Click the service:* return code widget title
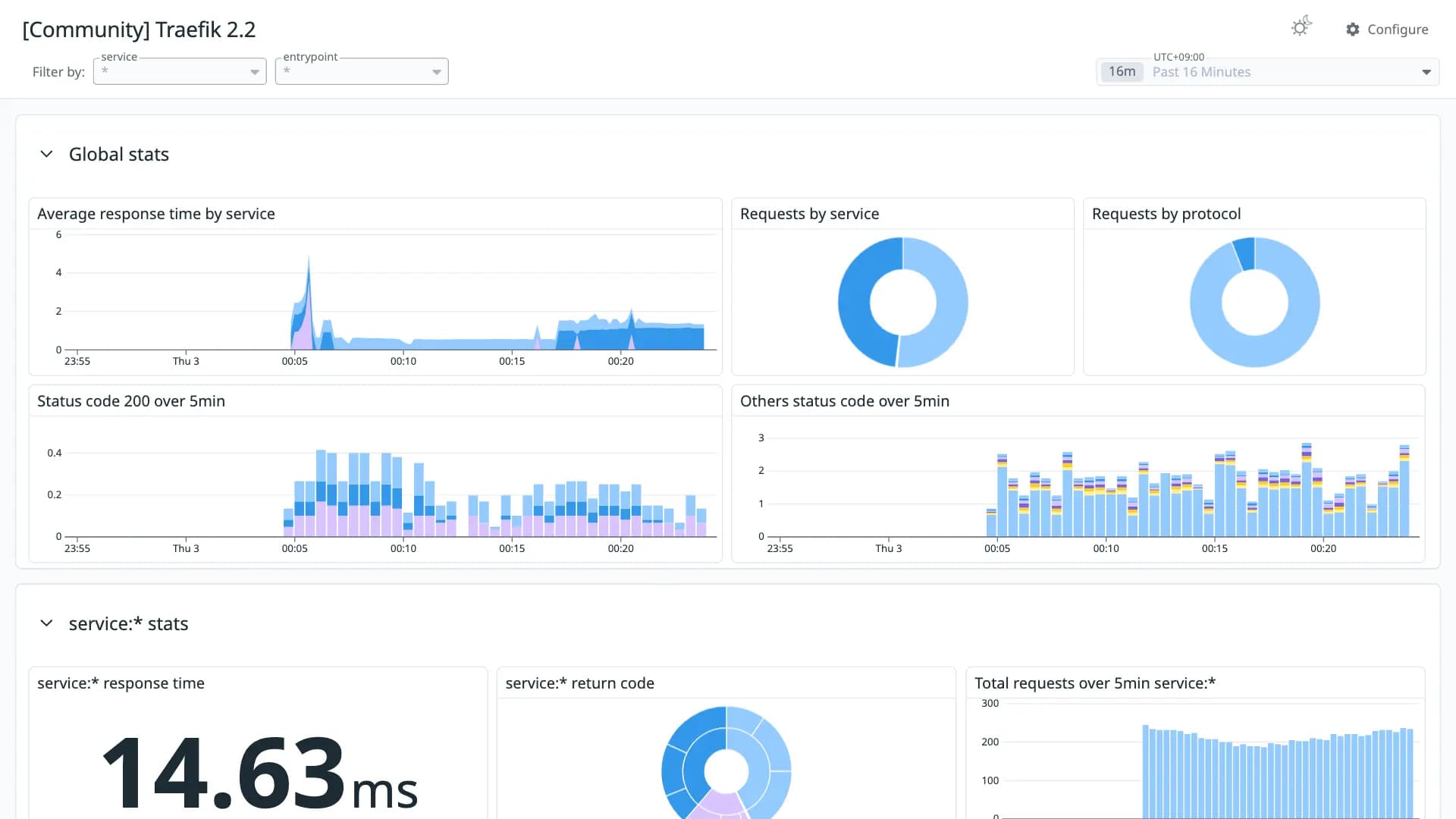 pos(579,683)
